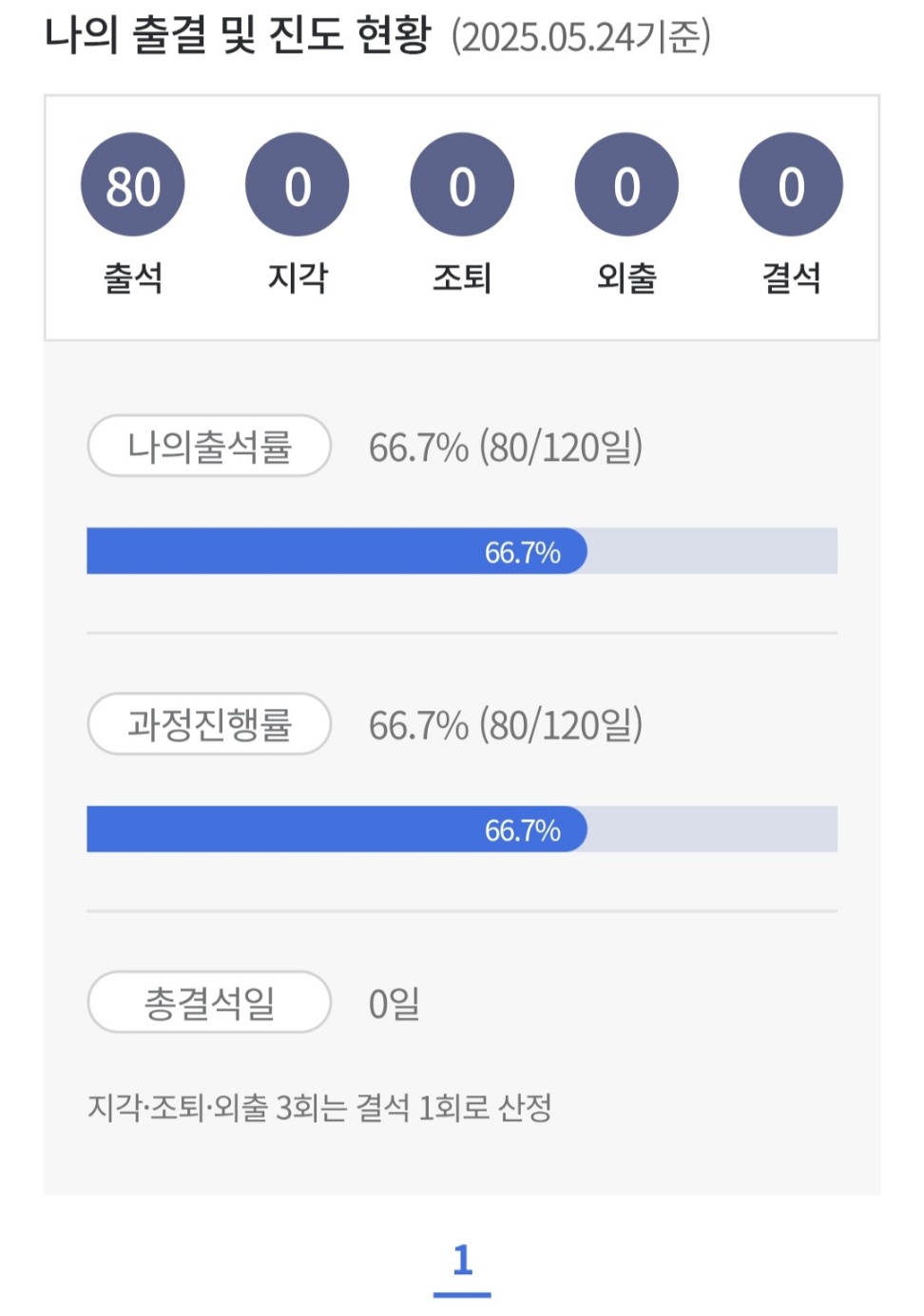Viewport: 924px width, 1316px height.
Task: Select the 결석 label text
Action: point(790,276)
